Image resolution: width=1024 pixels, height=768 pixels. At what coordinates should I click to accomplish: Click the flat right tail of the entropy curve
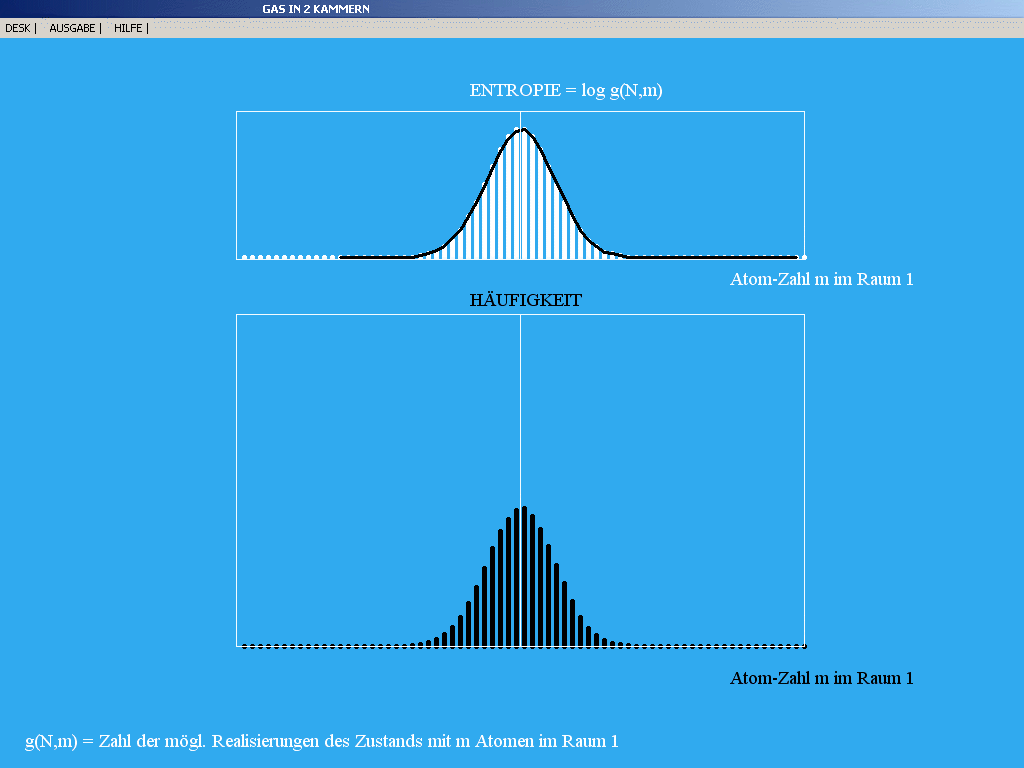710,257
